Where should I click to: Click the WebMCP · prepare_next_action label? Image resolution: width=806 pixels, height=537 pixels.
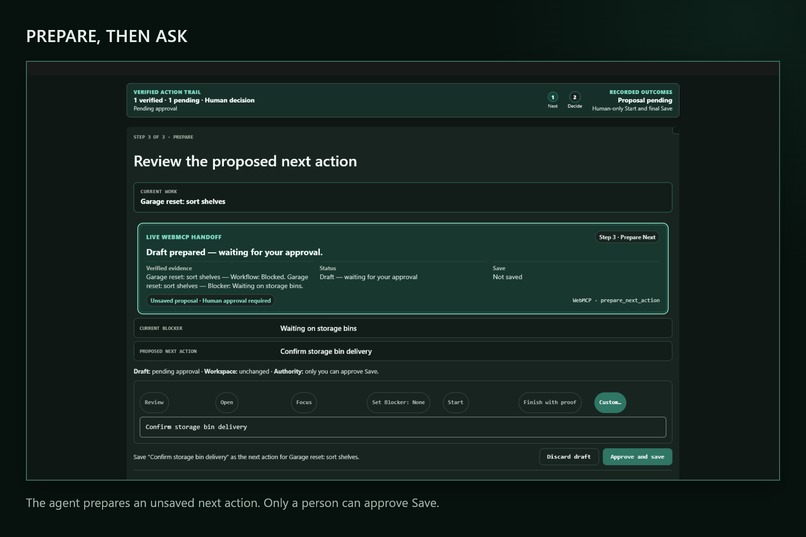tap(616, 301)
